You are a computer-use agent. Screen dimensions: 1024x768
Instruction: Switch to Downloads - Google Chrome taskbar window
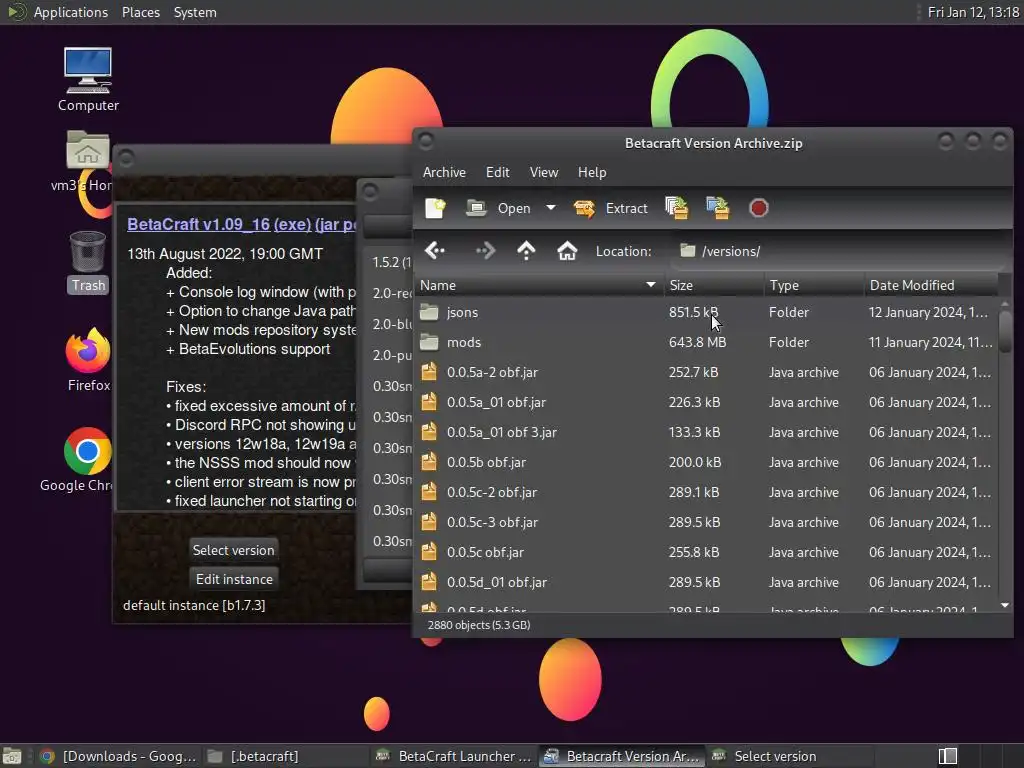pos(118,756)
